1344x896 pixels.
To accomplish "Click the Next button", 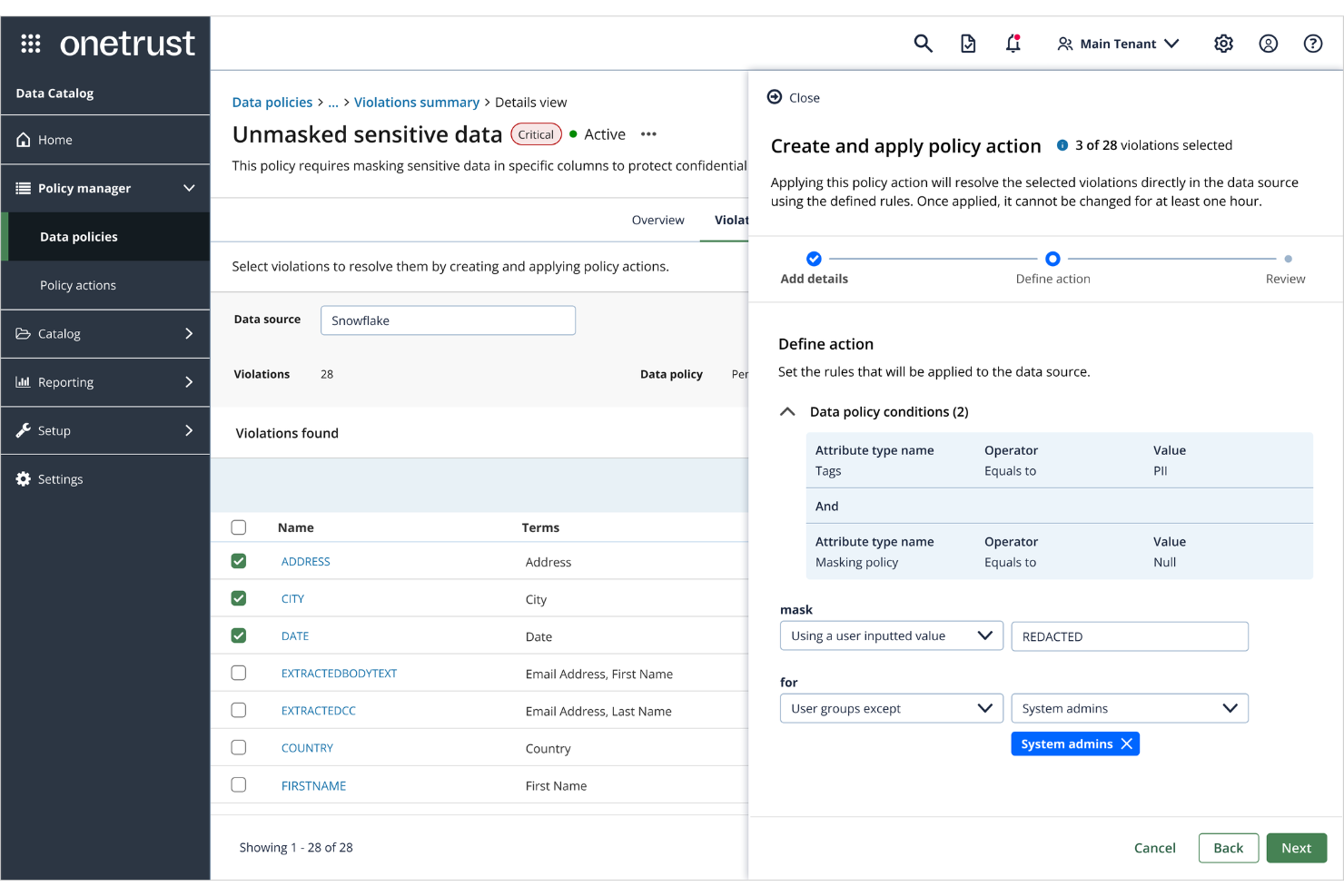I will coord(1296,847).
